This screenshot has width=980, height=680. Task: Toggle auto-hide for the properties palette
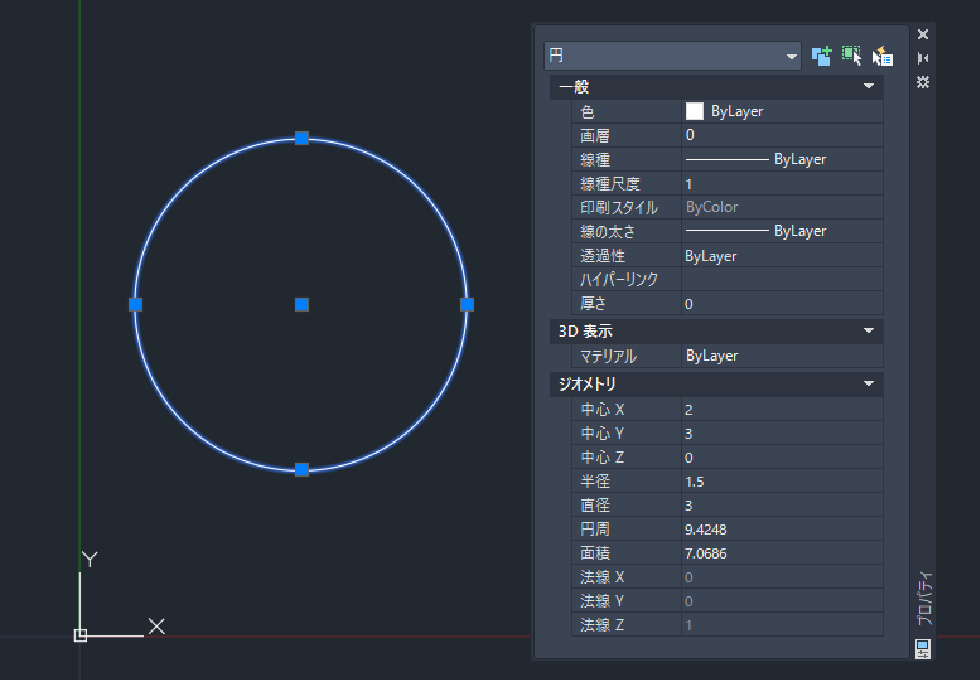(923, 58)
